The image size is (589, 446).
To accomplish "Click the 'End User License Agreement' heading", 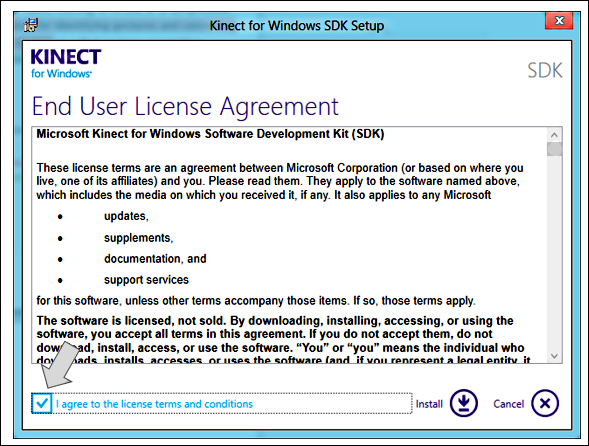I will [185, 107].
